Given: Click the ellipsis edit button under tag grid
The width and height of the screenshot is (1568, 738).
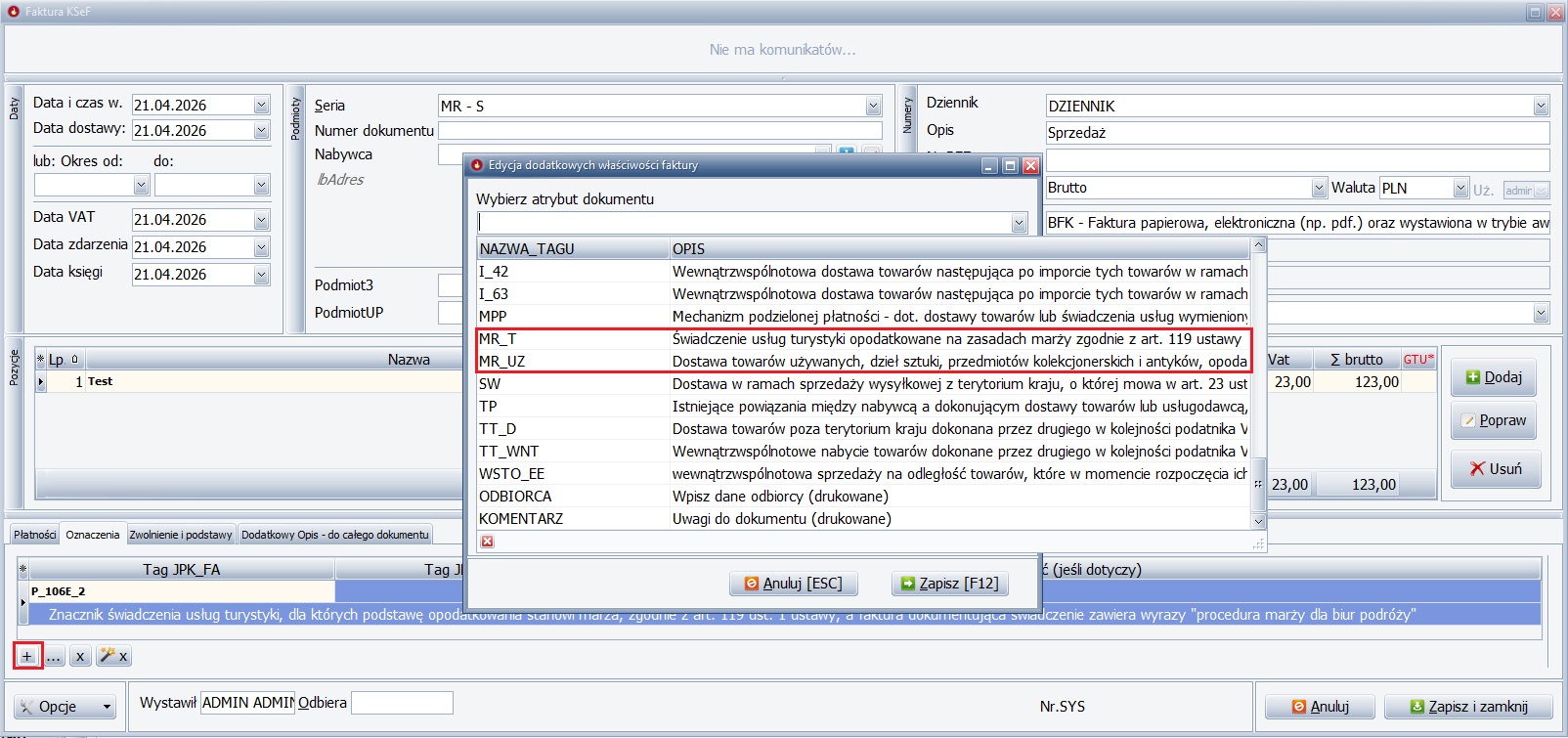Looking at the screenshot, I should tap(54, 656).
